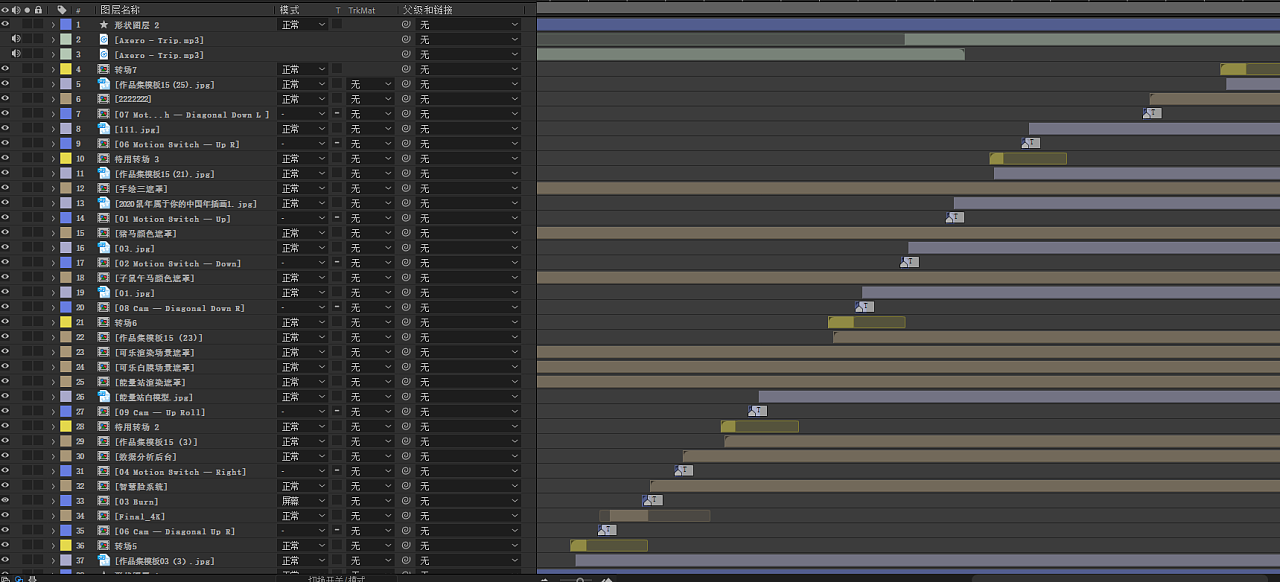Screen dimensions: 1280x582
Task: Click the parent pick whip of 转场7
Action: click(x=406, y=70)
